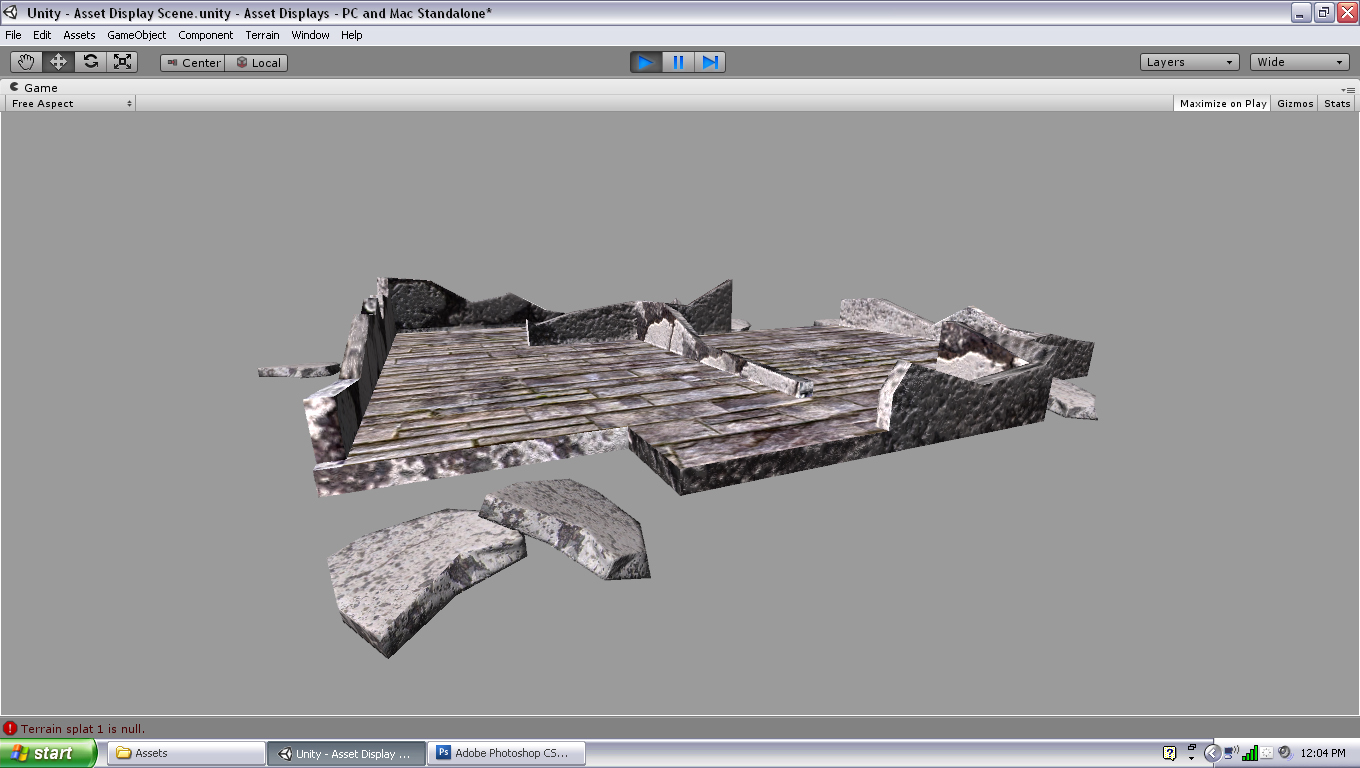Show the Stats overlay
This screenshot has height=768, width=1360.
(x=1336, y=103)
